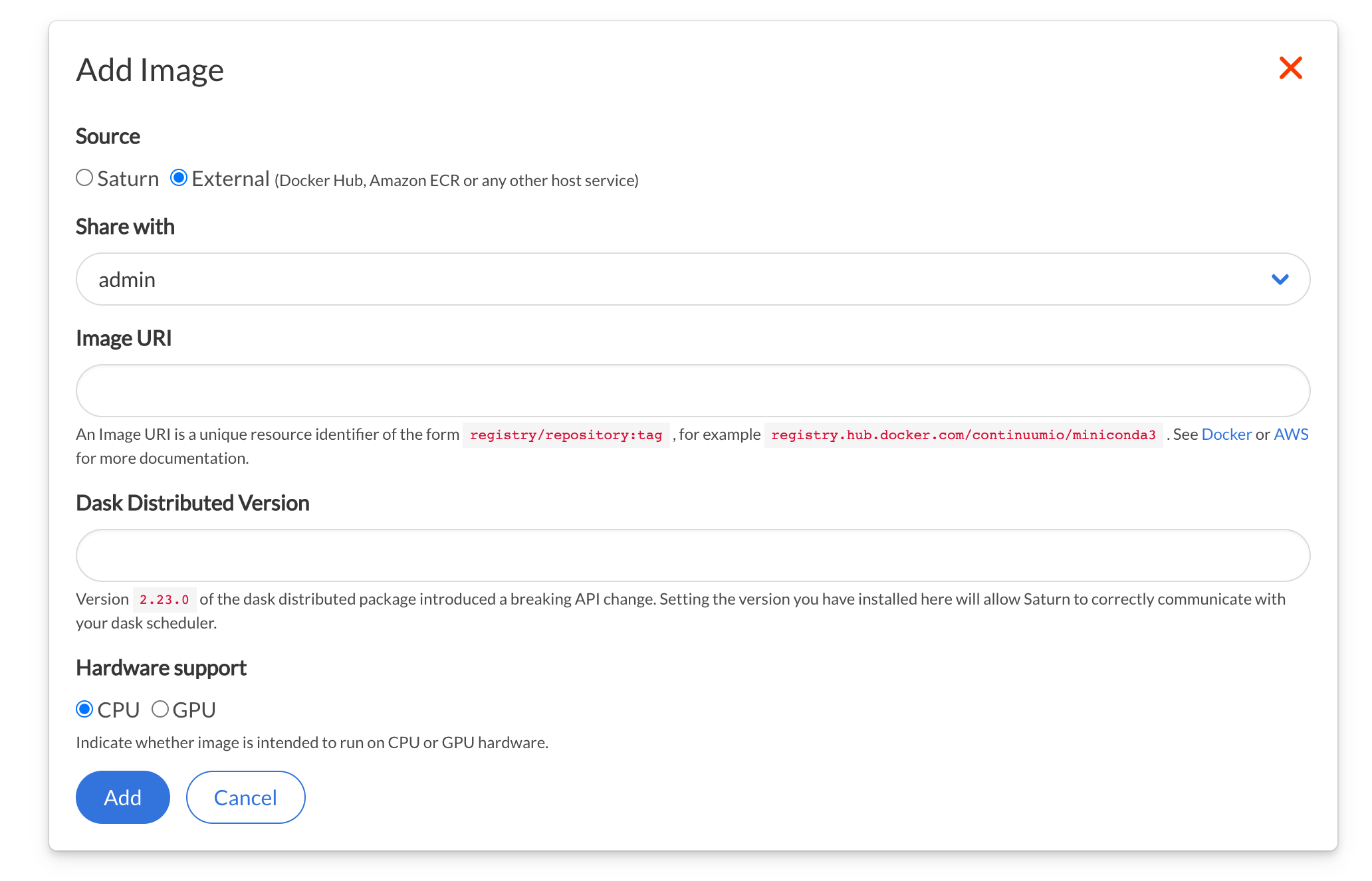Click the miniconda3 example URI snippet

tap(963, 435)
